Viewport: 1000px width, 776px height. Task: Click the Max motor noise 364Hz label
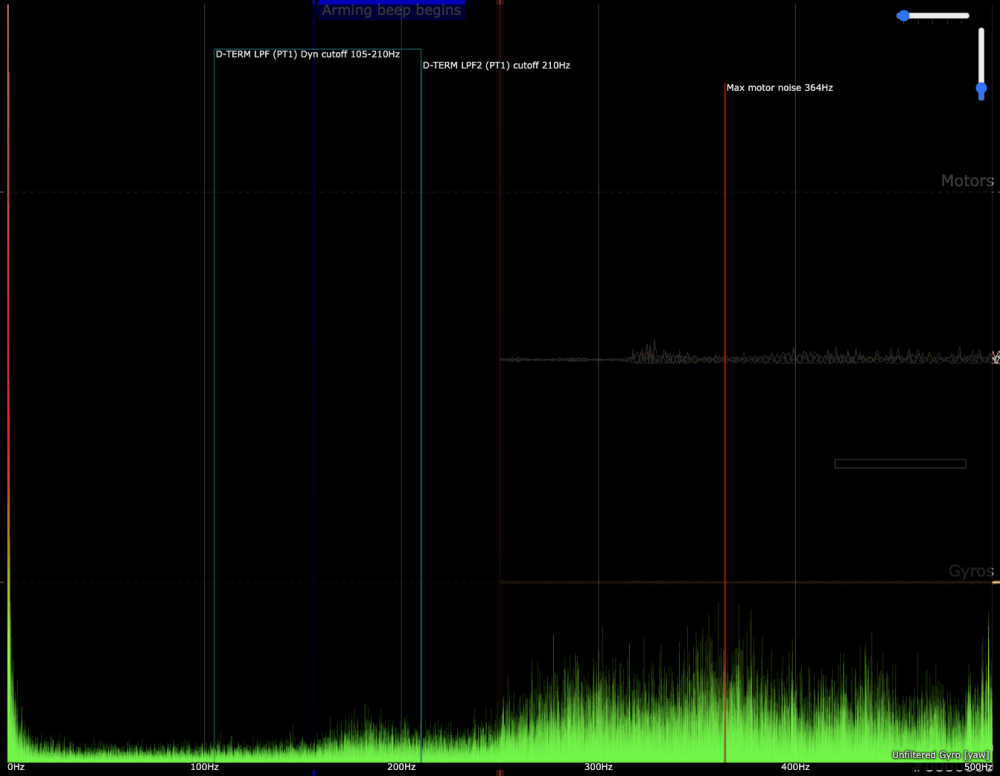click(779, 88)
